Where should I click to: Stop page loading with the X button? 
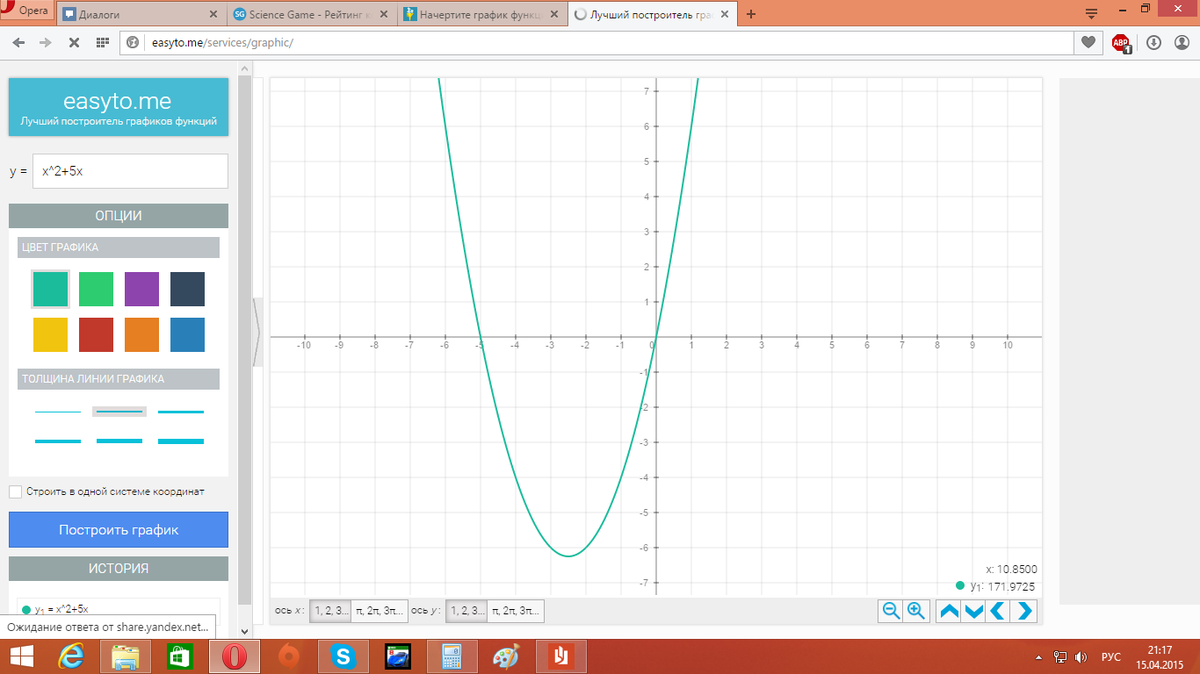pyautogui.click(x=74, y=43)
